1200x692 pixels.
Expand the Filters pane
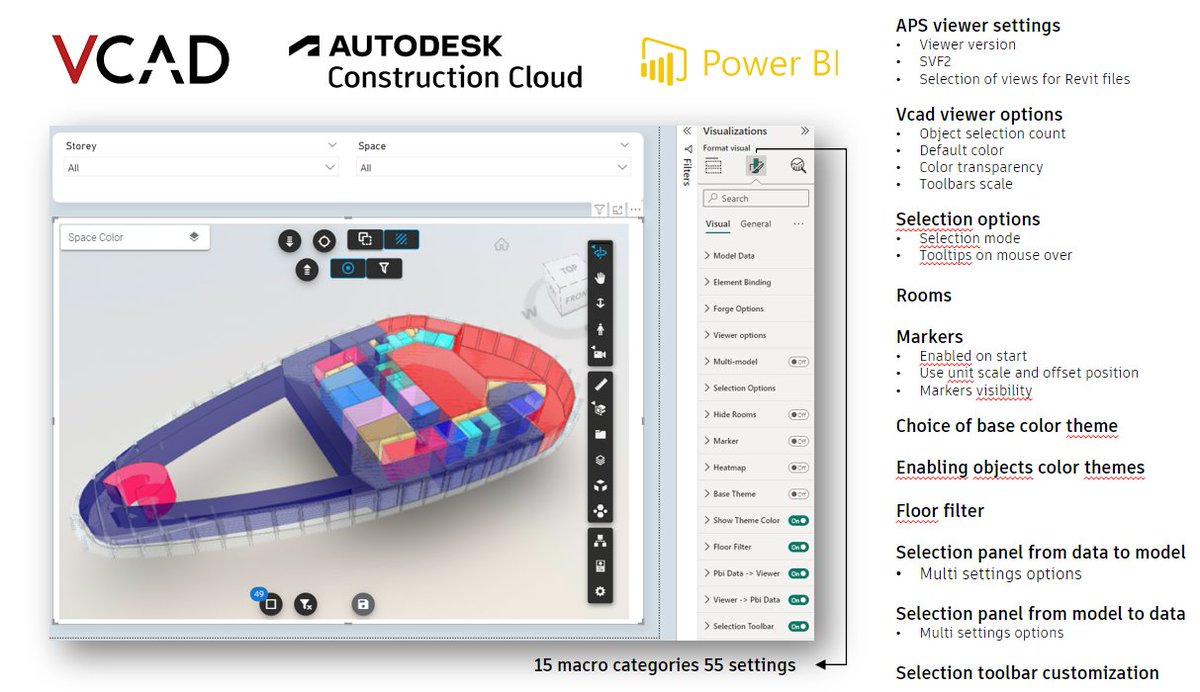[686, 168]
